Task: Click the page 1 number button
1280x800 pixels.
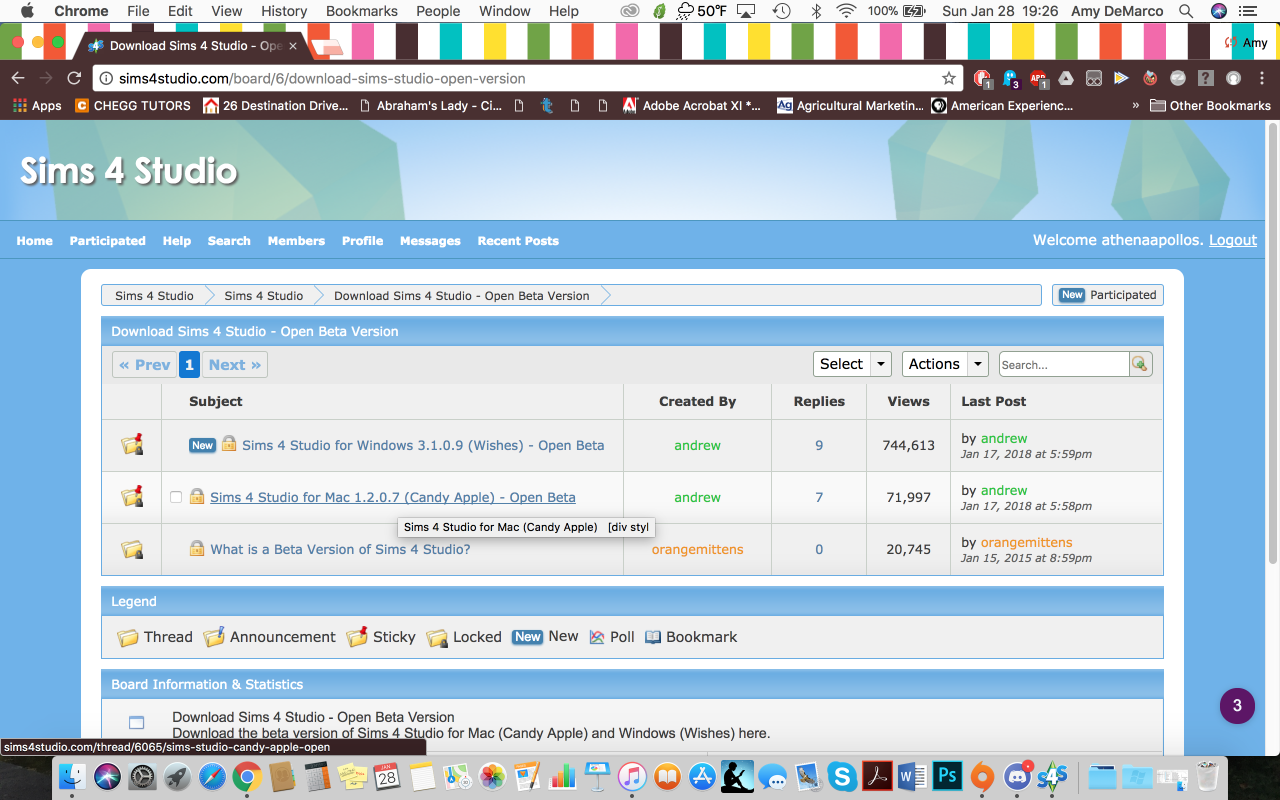Action: point(189,365)
